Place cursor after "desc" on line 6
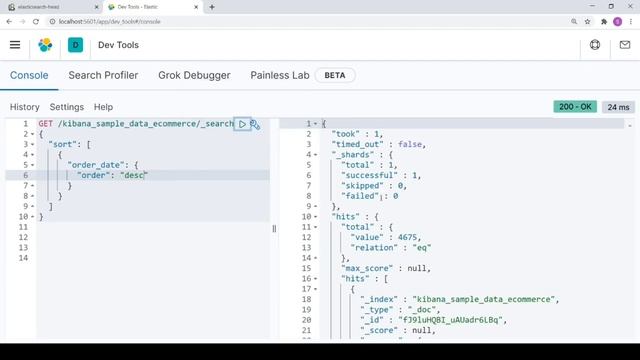The height and width of the screenshot is (360, 640). coord(144,176)
